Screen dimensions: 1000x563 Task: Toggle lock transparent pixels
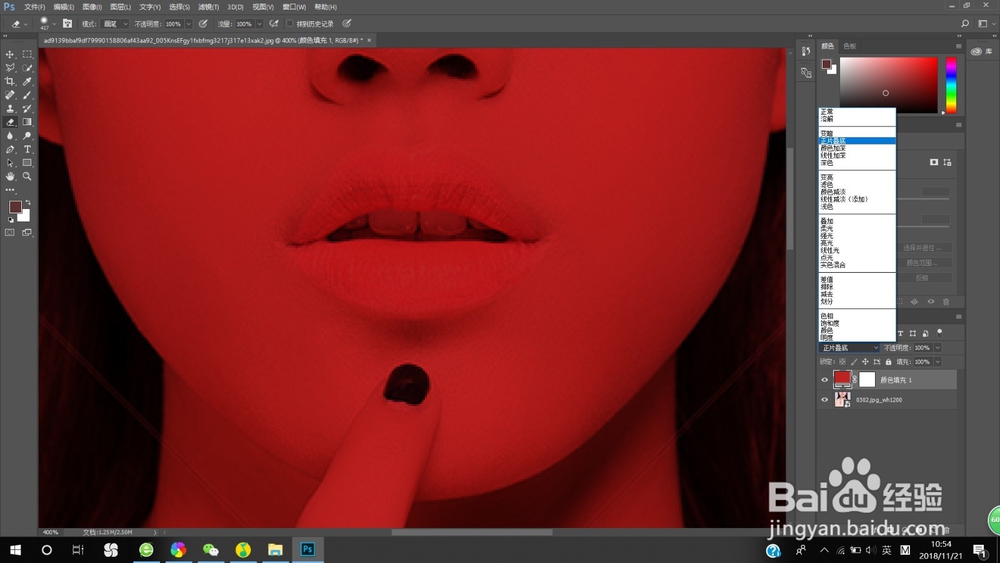(x=842, y=362)
